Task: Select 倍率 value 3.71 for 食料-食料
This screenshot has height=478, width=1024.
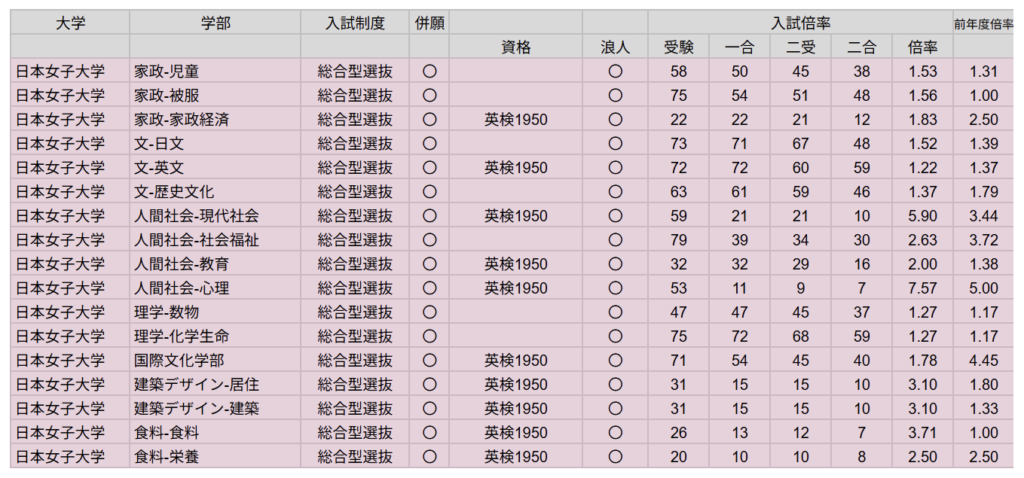Action: [x=923, y=433]
